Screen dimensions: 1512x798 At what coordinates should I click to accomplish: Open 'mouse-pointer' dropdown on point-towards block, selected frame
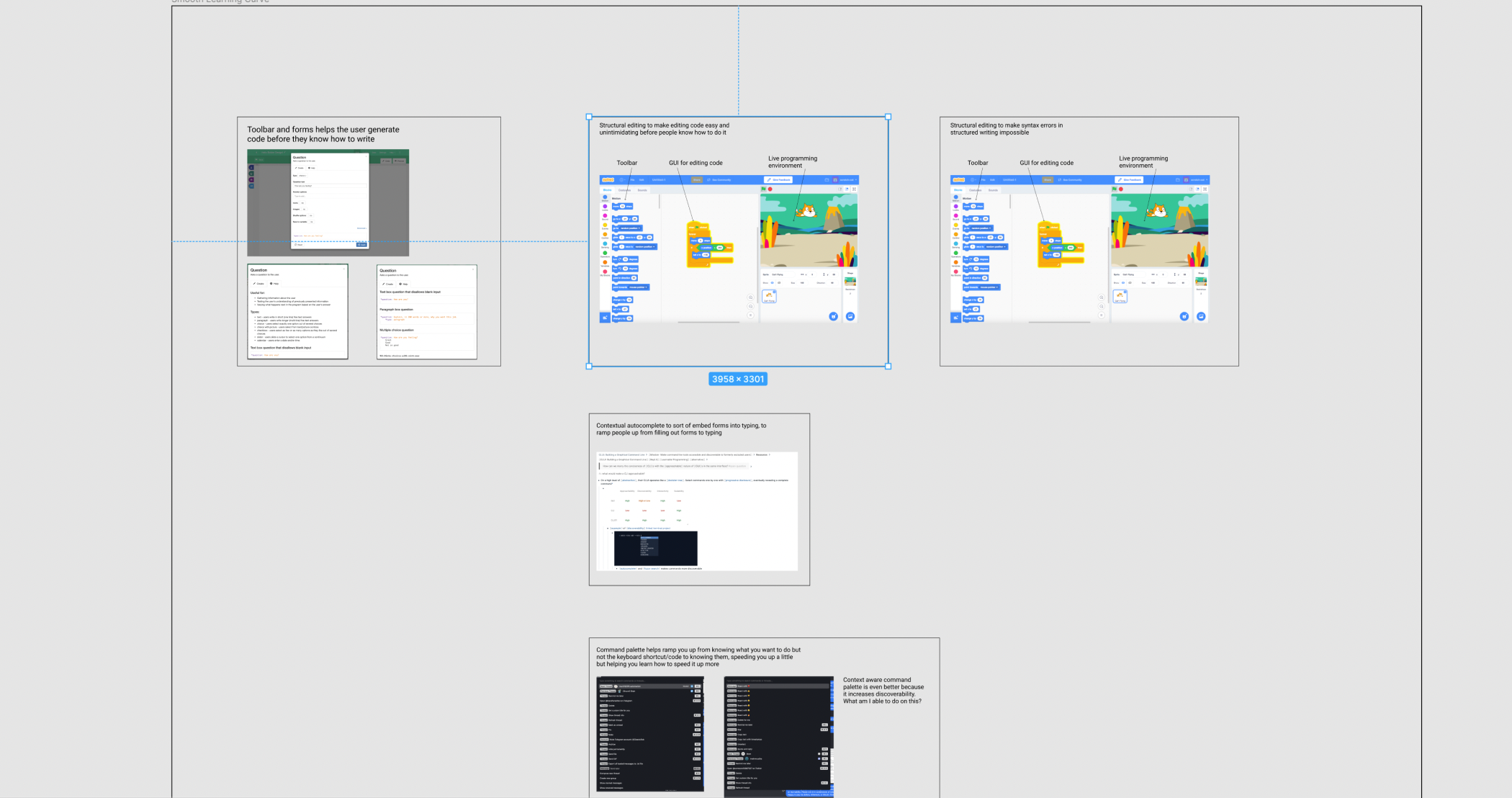[x=638, y=287]
